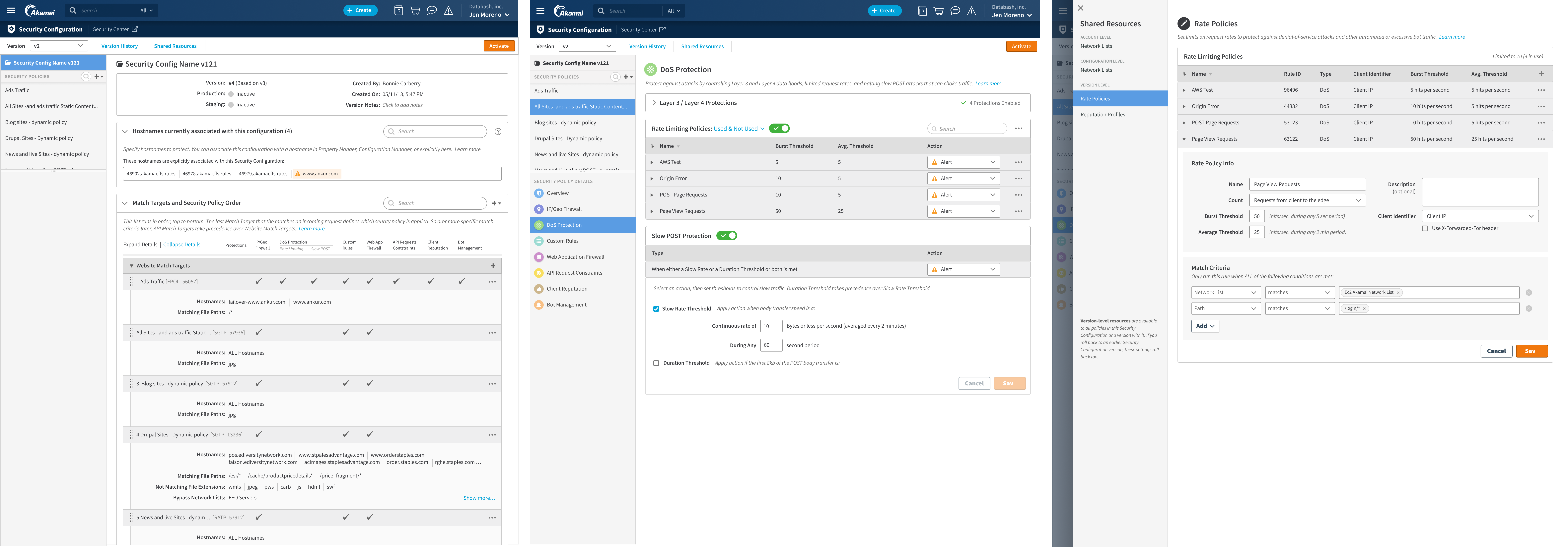1568x550 pixels.
Task: Open hamburger menu in Security Config overview window
Action: click(x=11, y=10)
